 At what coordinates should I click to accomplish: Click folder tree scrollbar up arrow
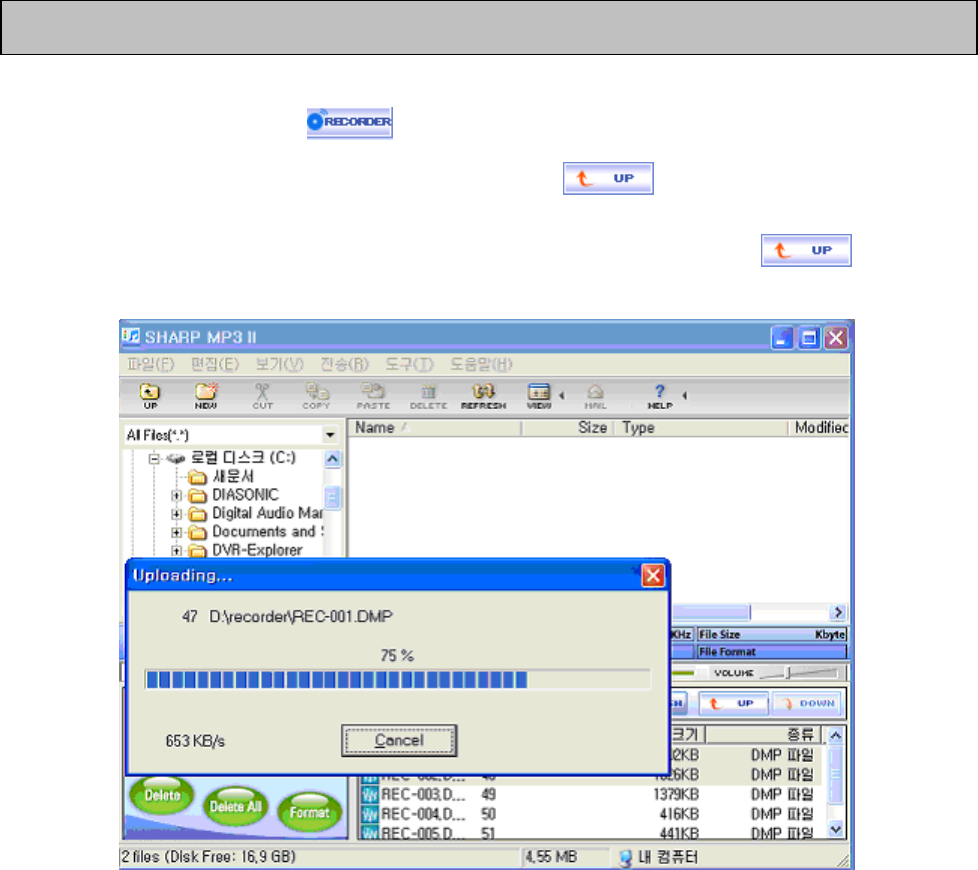point(332,460)
